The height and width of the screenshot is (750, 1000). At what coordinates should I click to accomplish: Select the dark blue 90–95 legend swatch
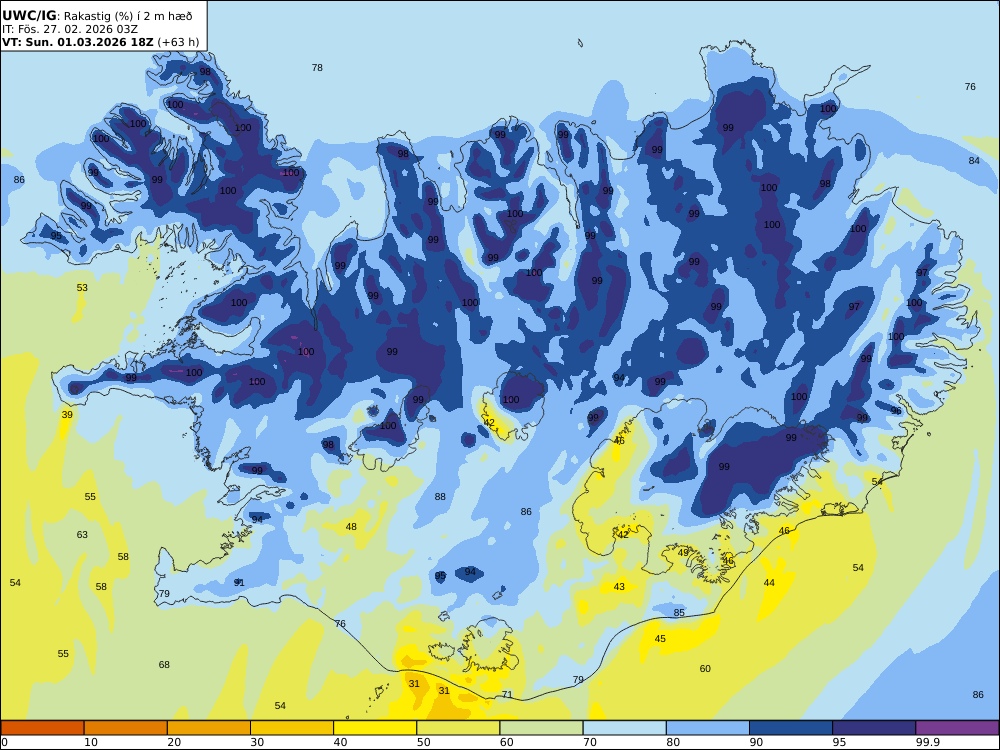pos(791,728)
